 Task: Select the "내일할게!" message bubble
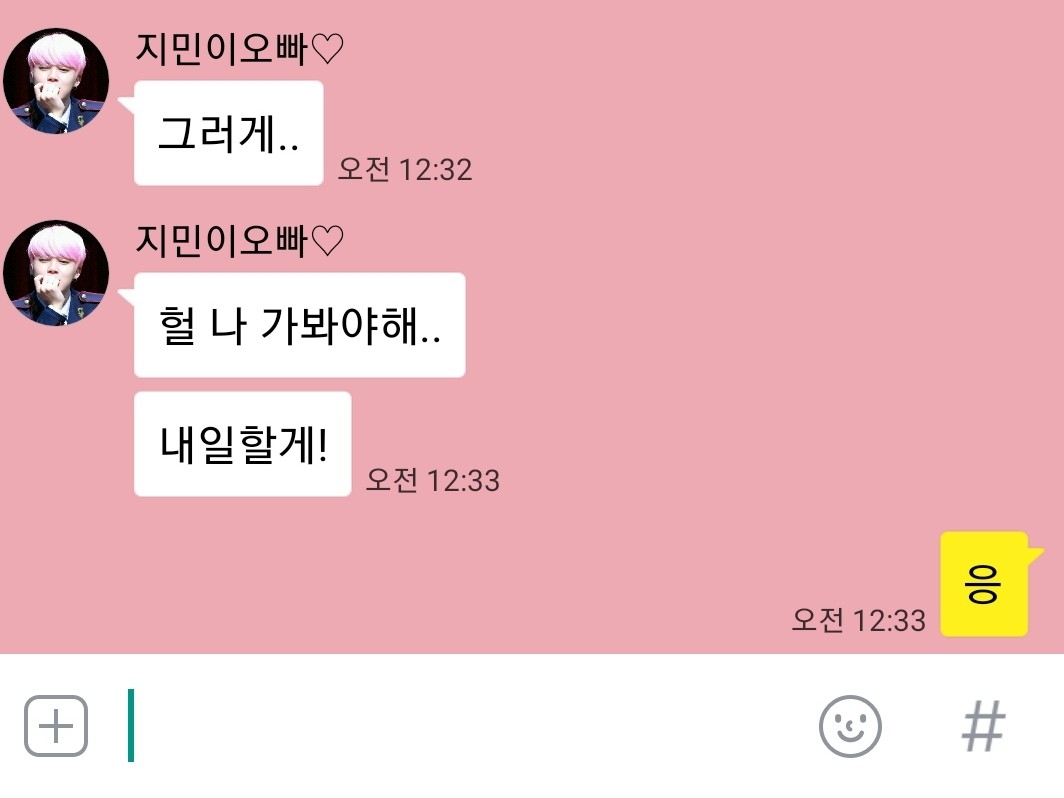click(243, 444)
